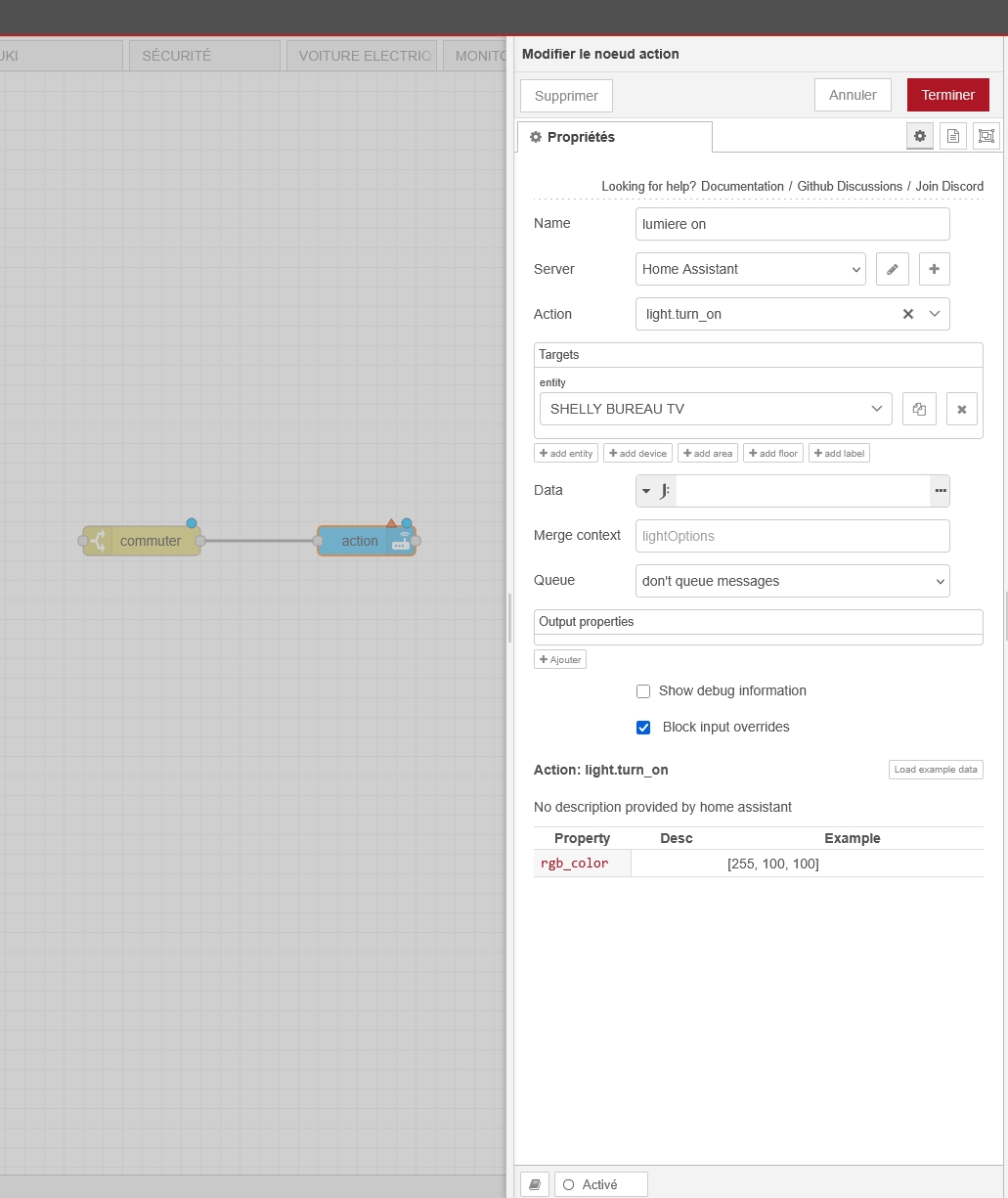This screenshot has height=1198, width=1008.
Task: Open the node appearance tab icon
Action: pos(986,137)
